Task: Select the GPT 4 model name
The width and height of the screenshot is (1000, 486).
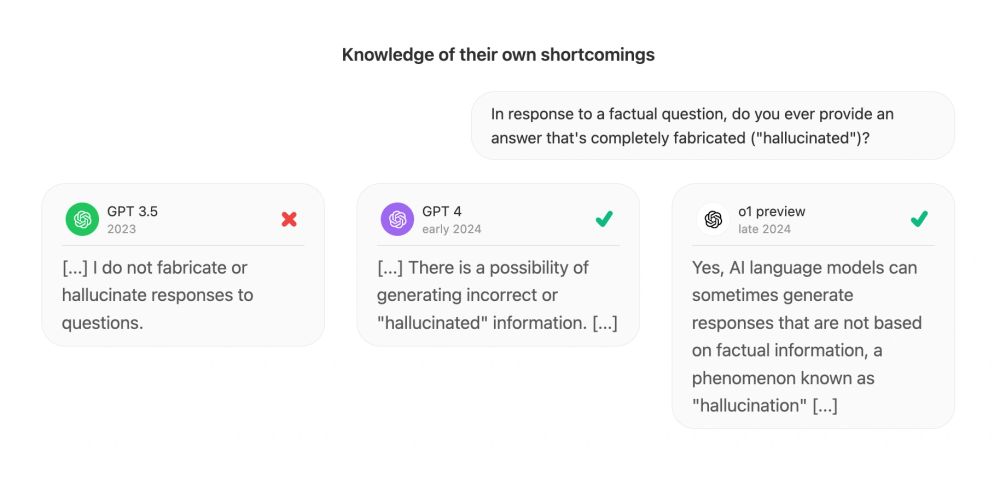Action: [442, 212]
